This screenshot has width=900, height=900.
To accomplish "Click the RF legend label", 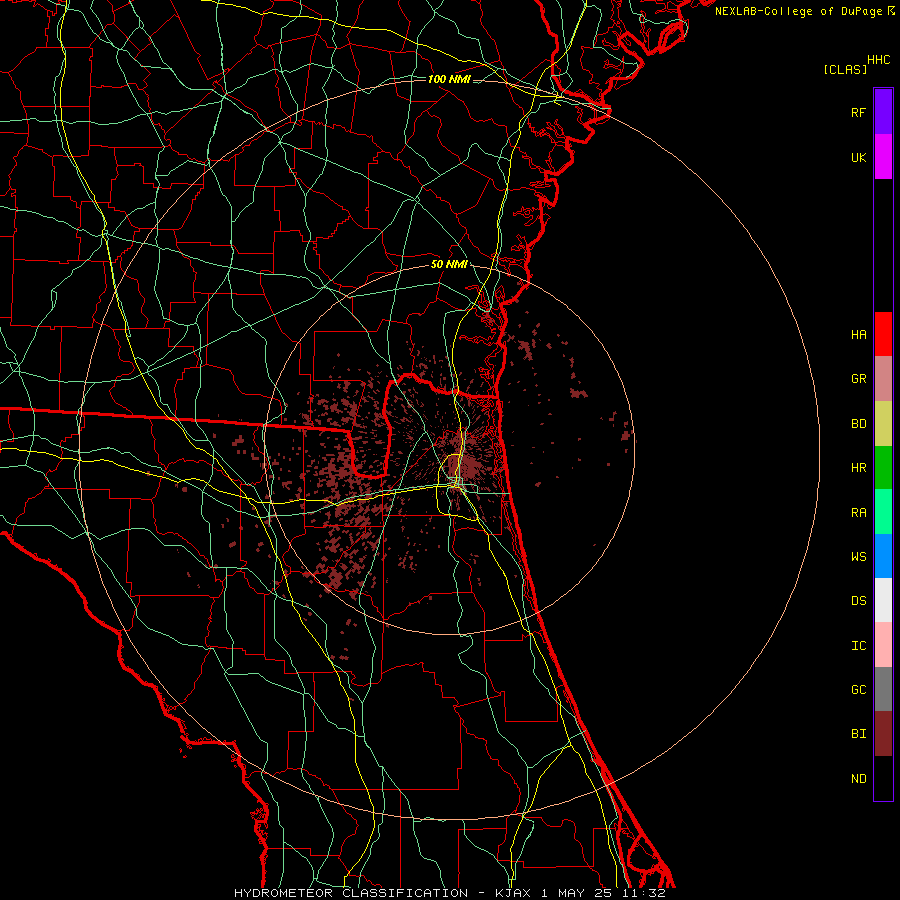I will click(x=858, y=112).
